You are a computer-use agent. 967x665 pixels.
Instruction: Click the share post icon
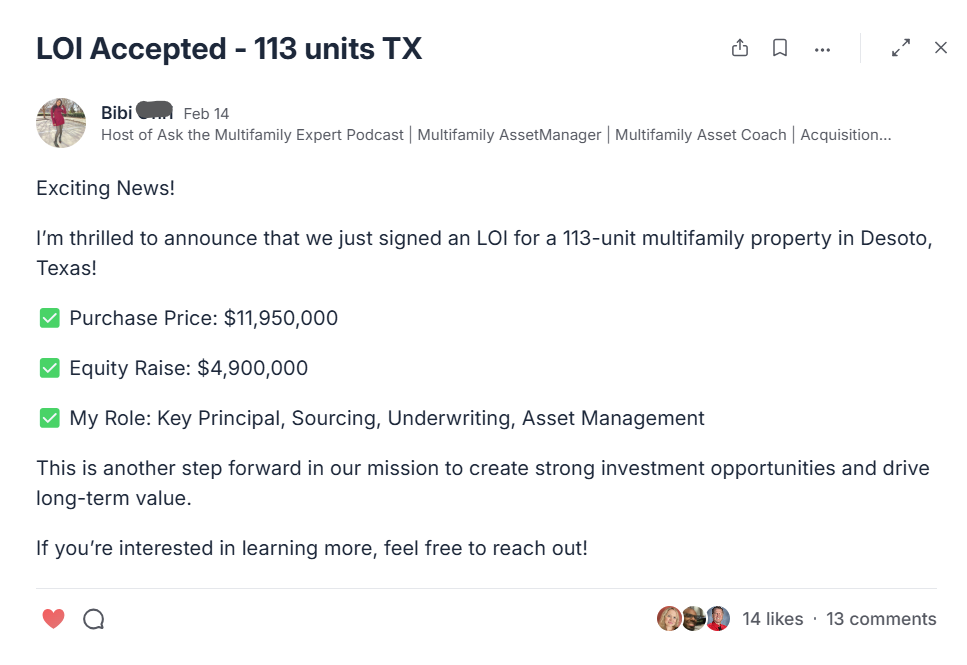coord(740,48)
